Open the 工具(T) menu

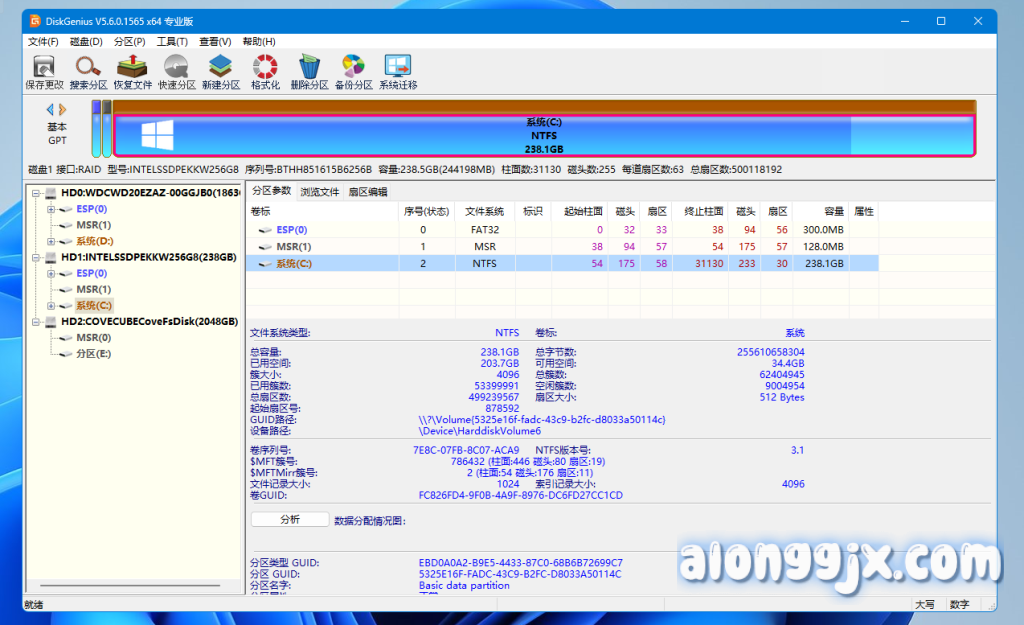pyautogui.click(x=172, y=42)
